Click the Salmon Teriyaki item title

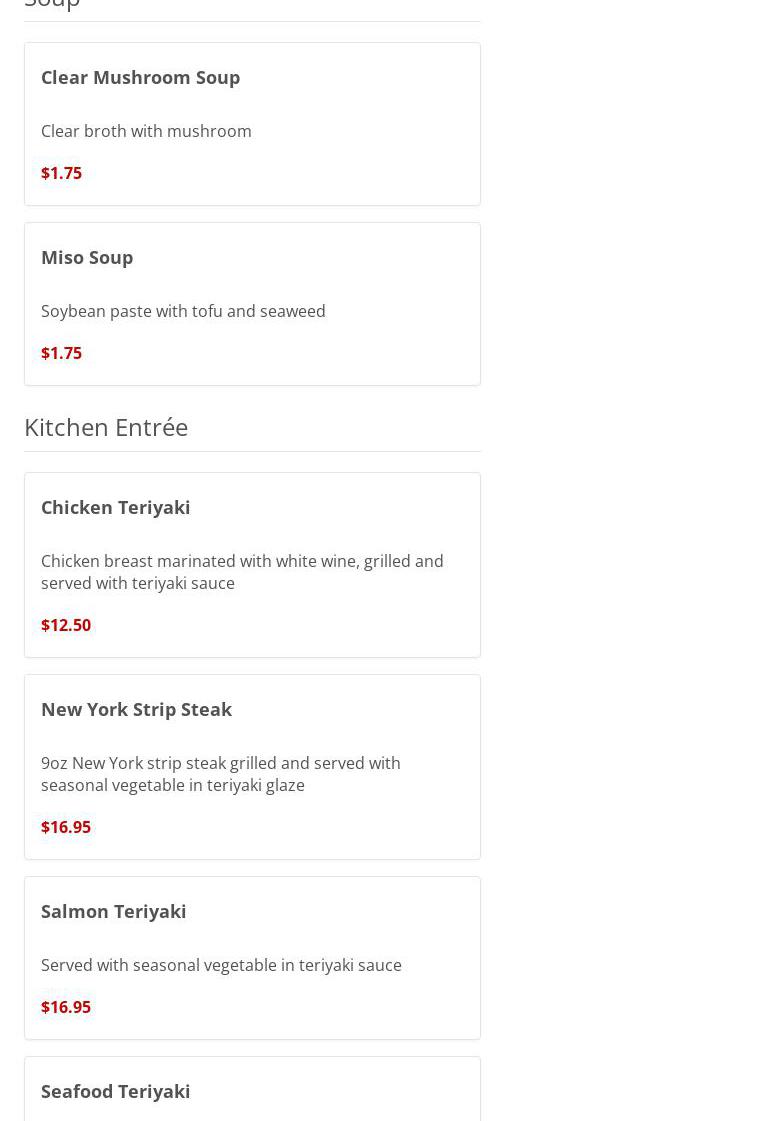pyautogui.click(x=113, y=911)
